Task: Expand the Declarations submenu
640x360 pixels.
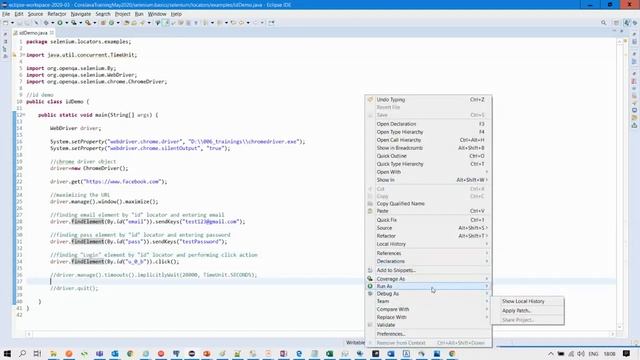Action: [x=428, y=261]
